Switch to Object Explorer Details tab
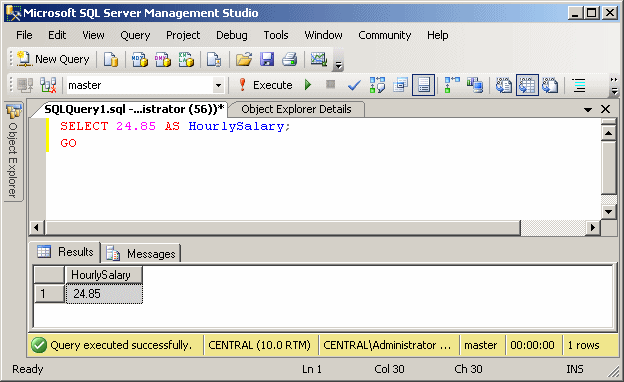624x382 pixels. [x=296, y=109]
